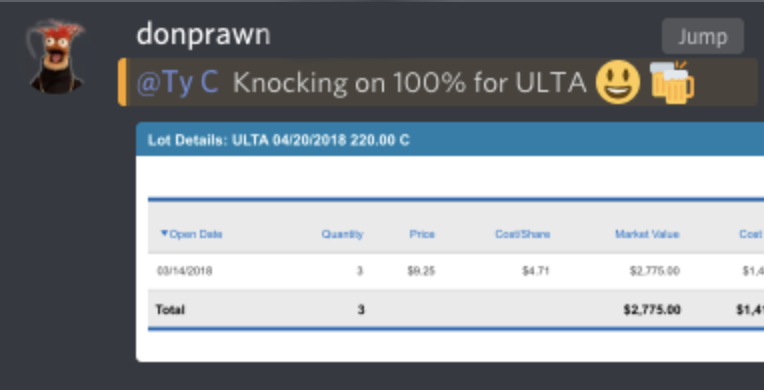Sort by Market Value column header

(x=647, y=234)
